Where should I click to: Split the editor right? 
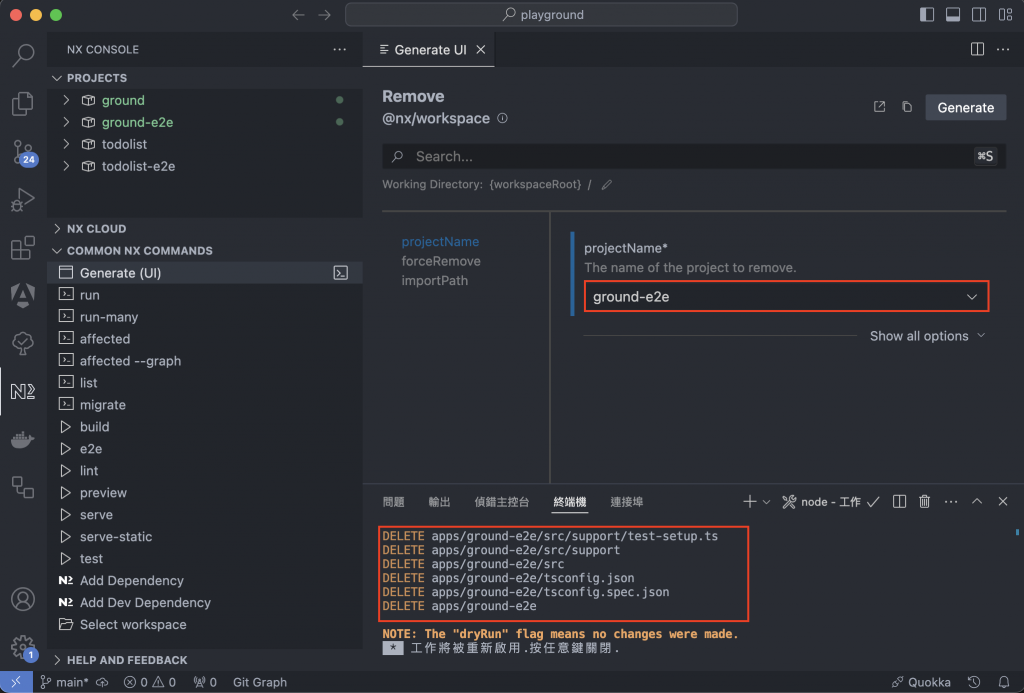click(978, 50)
